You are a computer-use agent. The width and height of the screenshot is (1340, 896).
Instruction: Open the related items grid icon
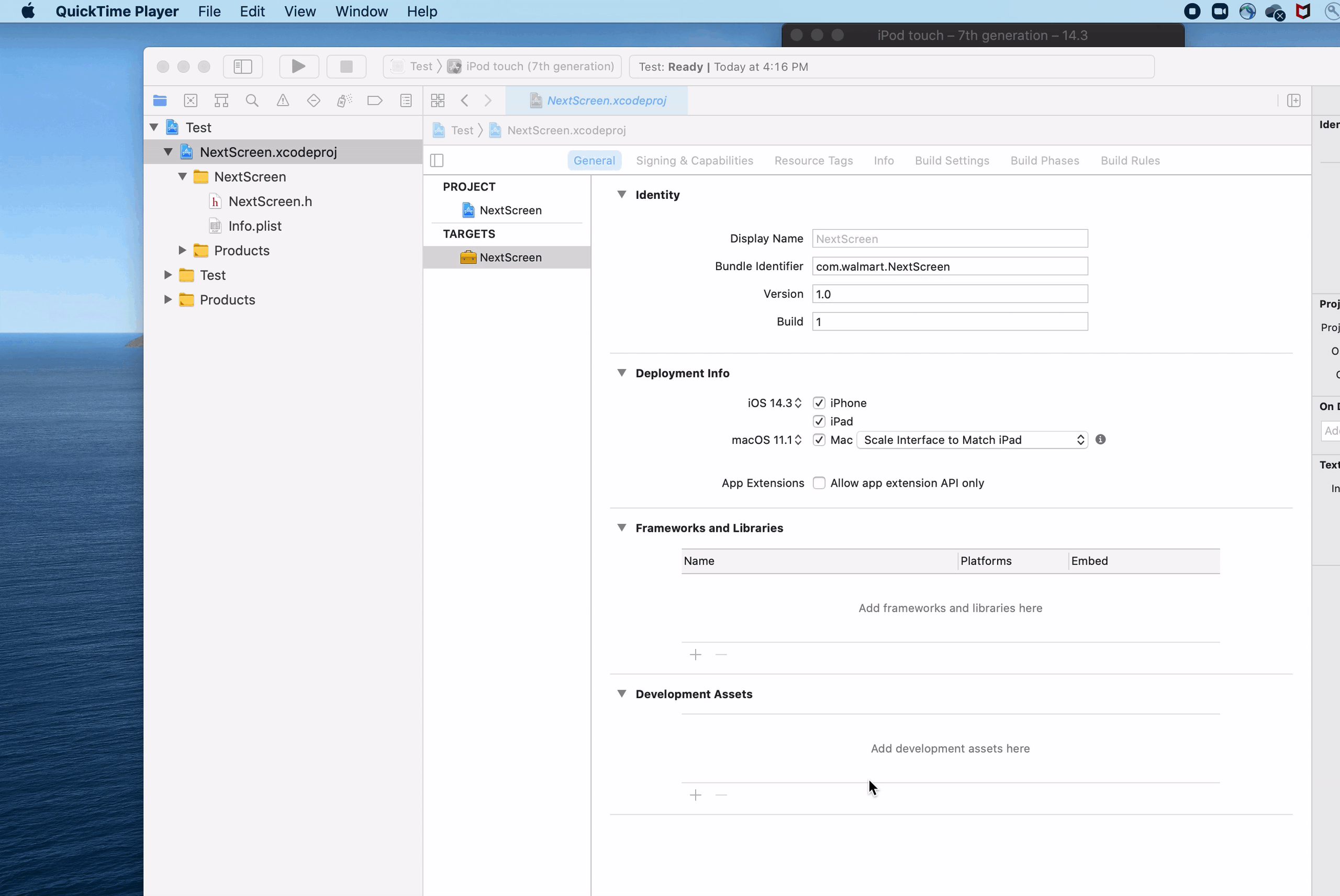click(x=438, y=100)
